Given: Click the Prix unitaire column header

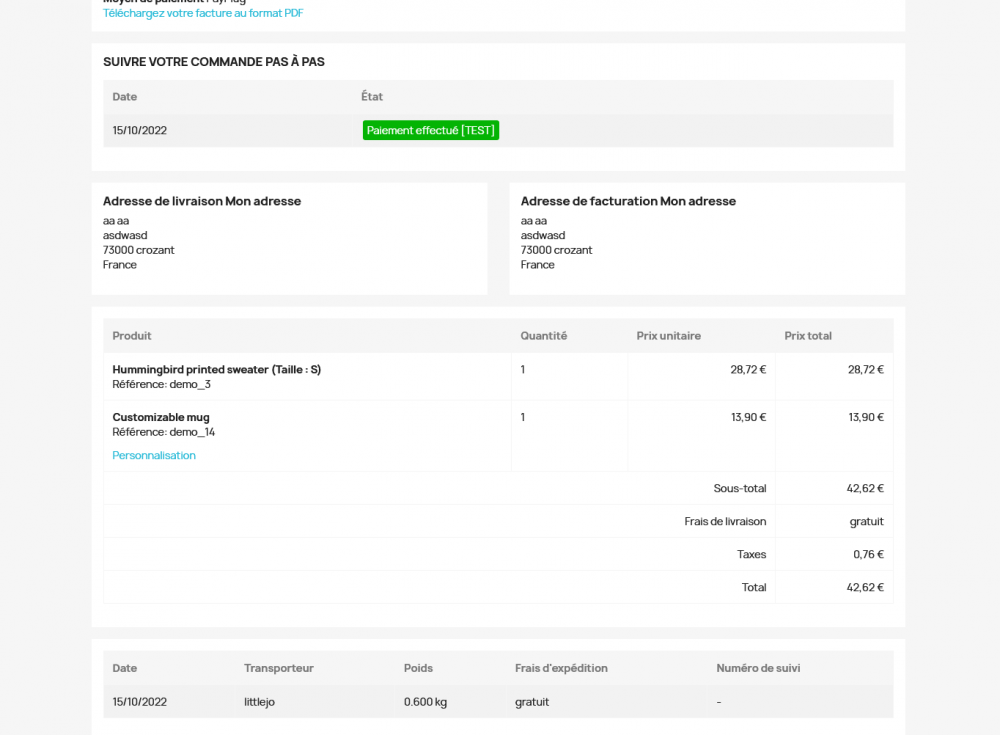Looking at the screenshot, I should pos(669,336).
